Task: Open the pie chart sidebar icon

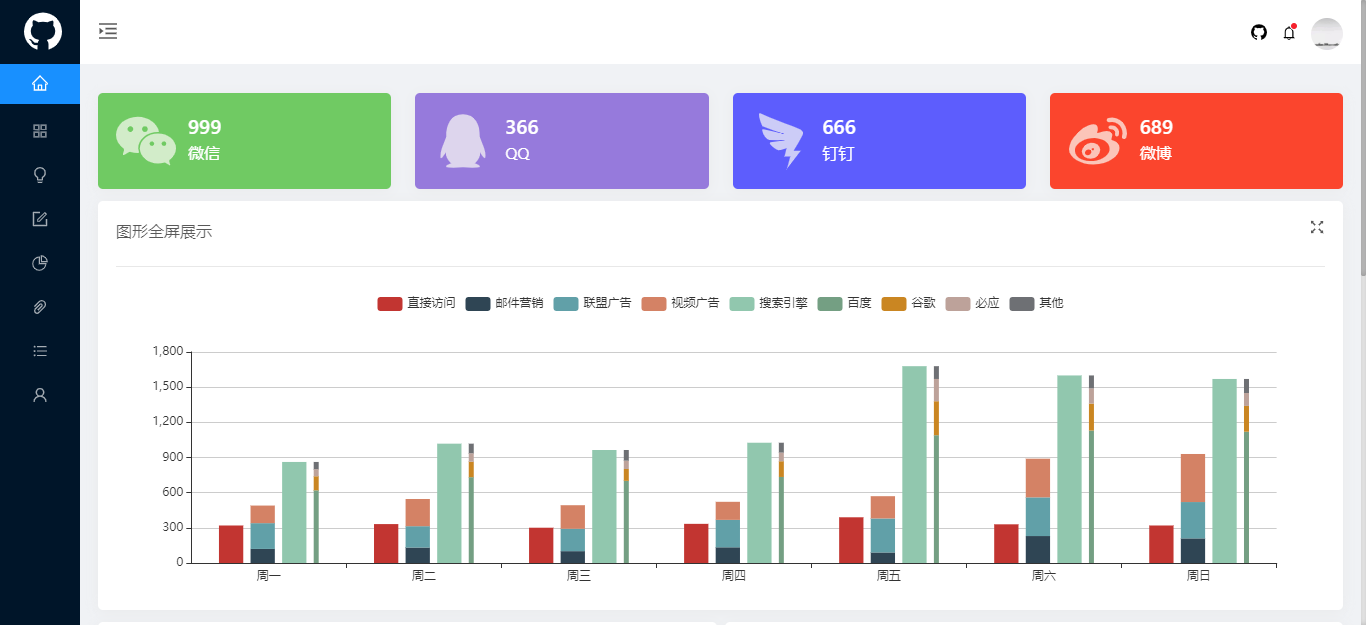Action: [x=40, y=263]
